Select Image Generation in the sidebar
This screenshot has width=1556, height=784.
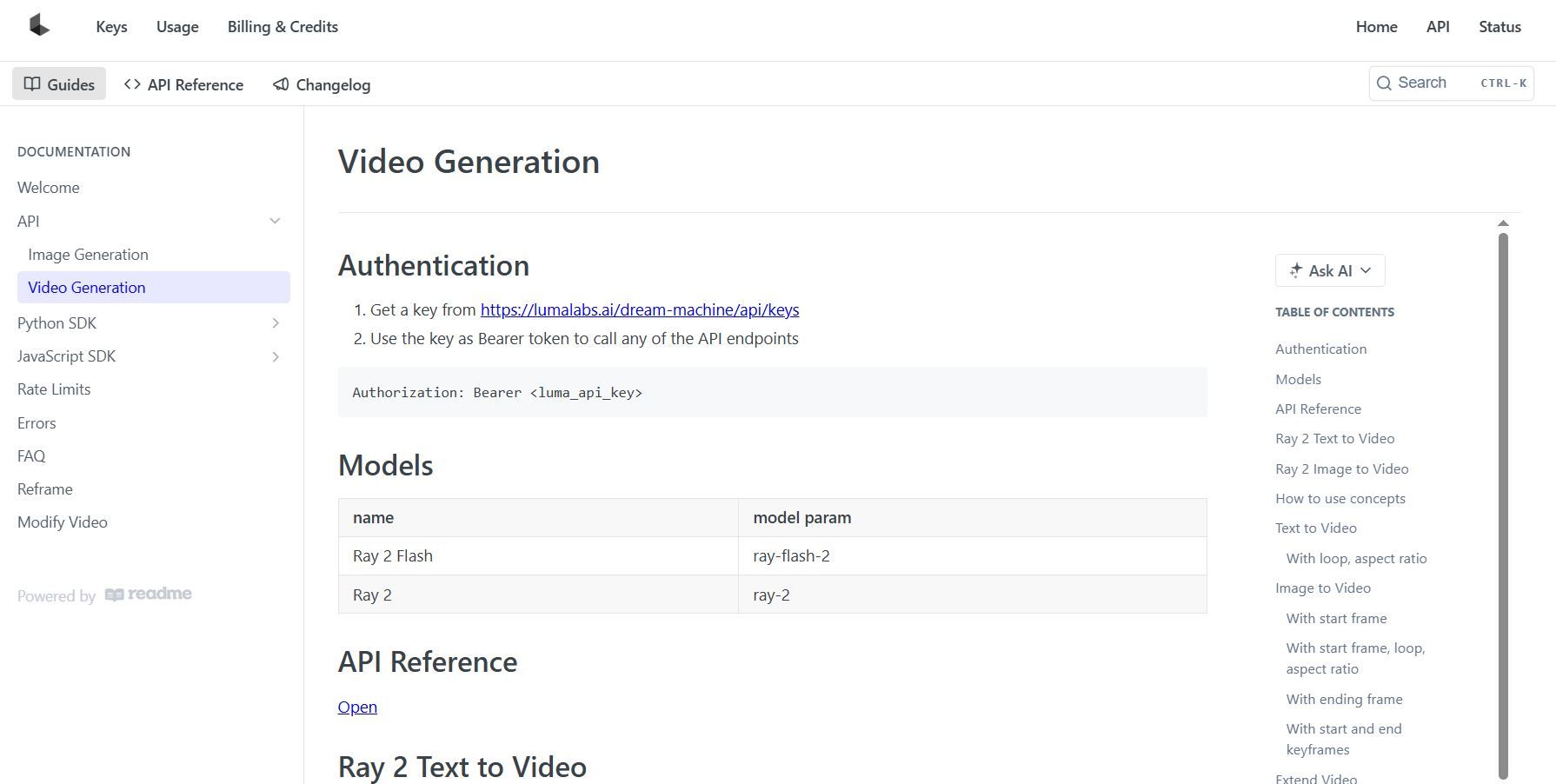(x=88, y=255)
